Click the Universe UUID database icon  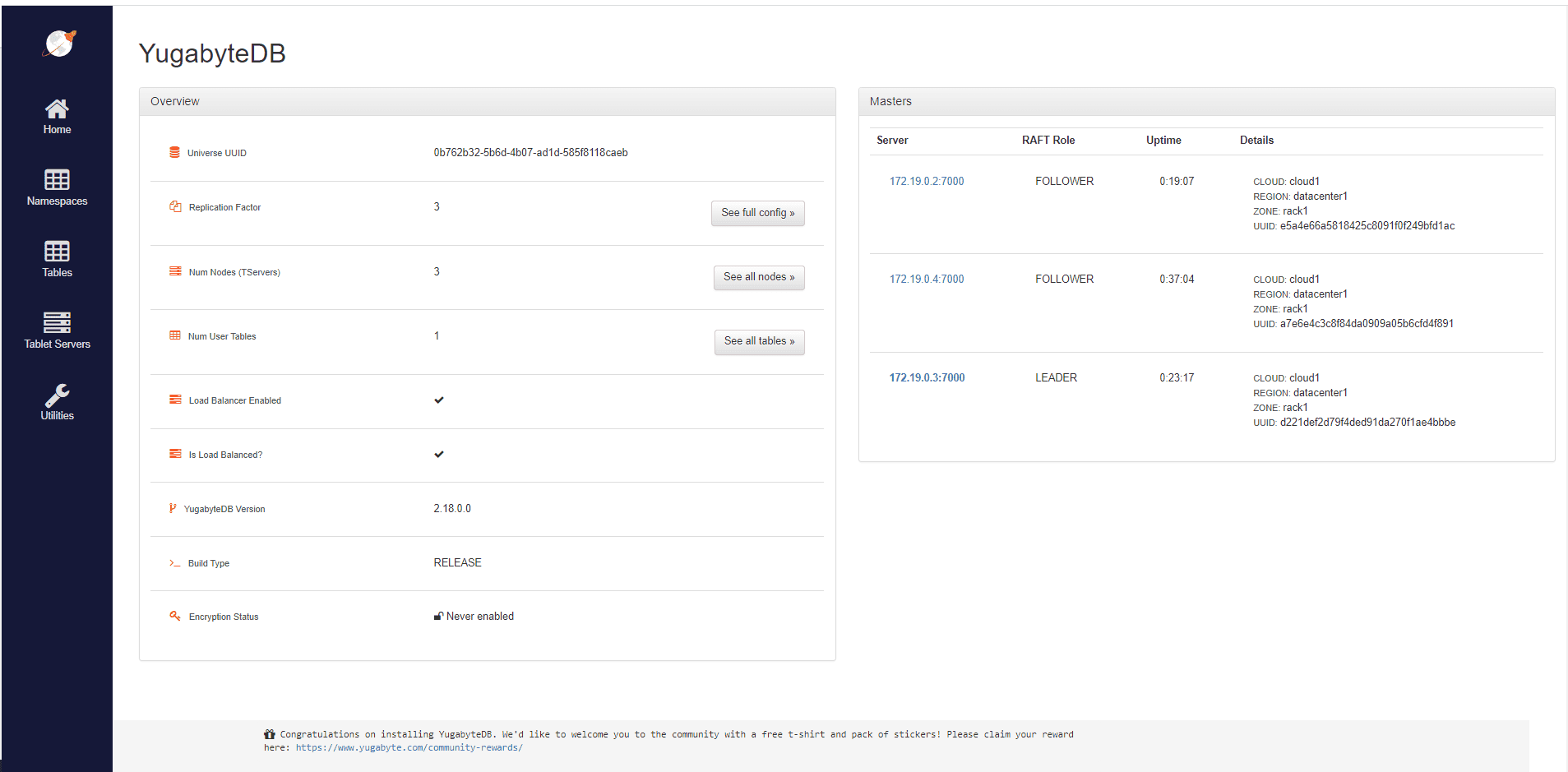click(174, 152)
